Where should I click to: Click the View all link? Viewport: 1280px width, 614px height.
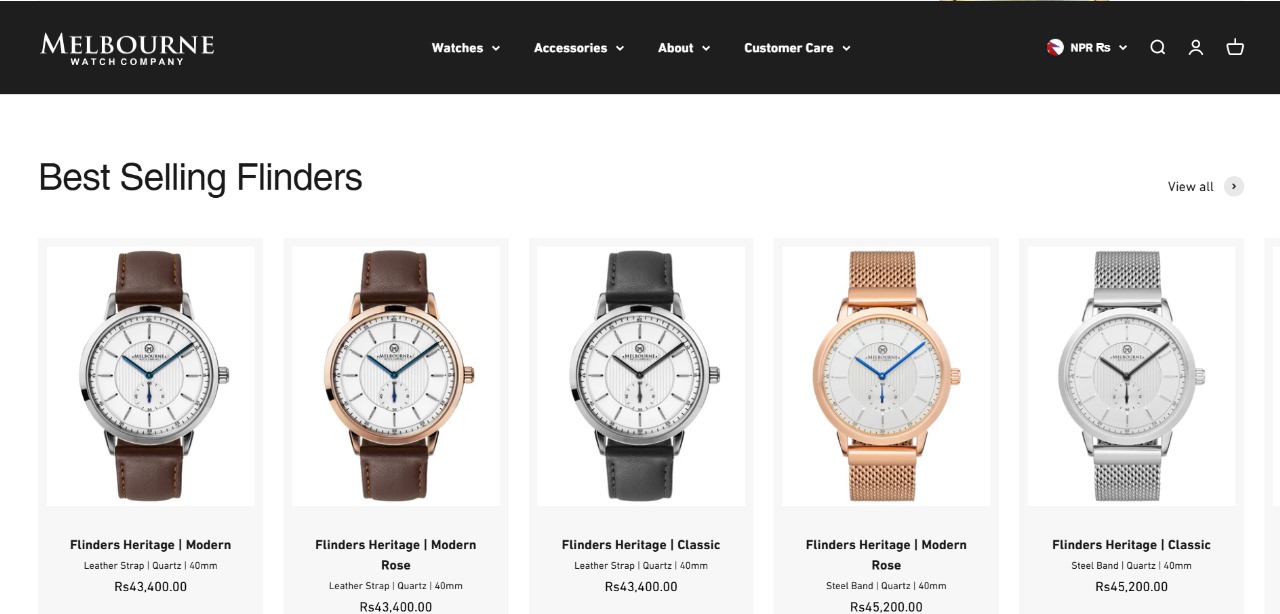click(x=1190, y=186)
